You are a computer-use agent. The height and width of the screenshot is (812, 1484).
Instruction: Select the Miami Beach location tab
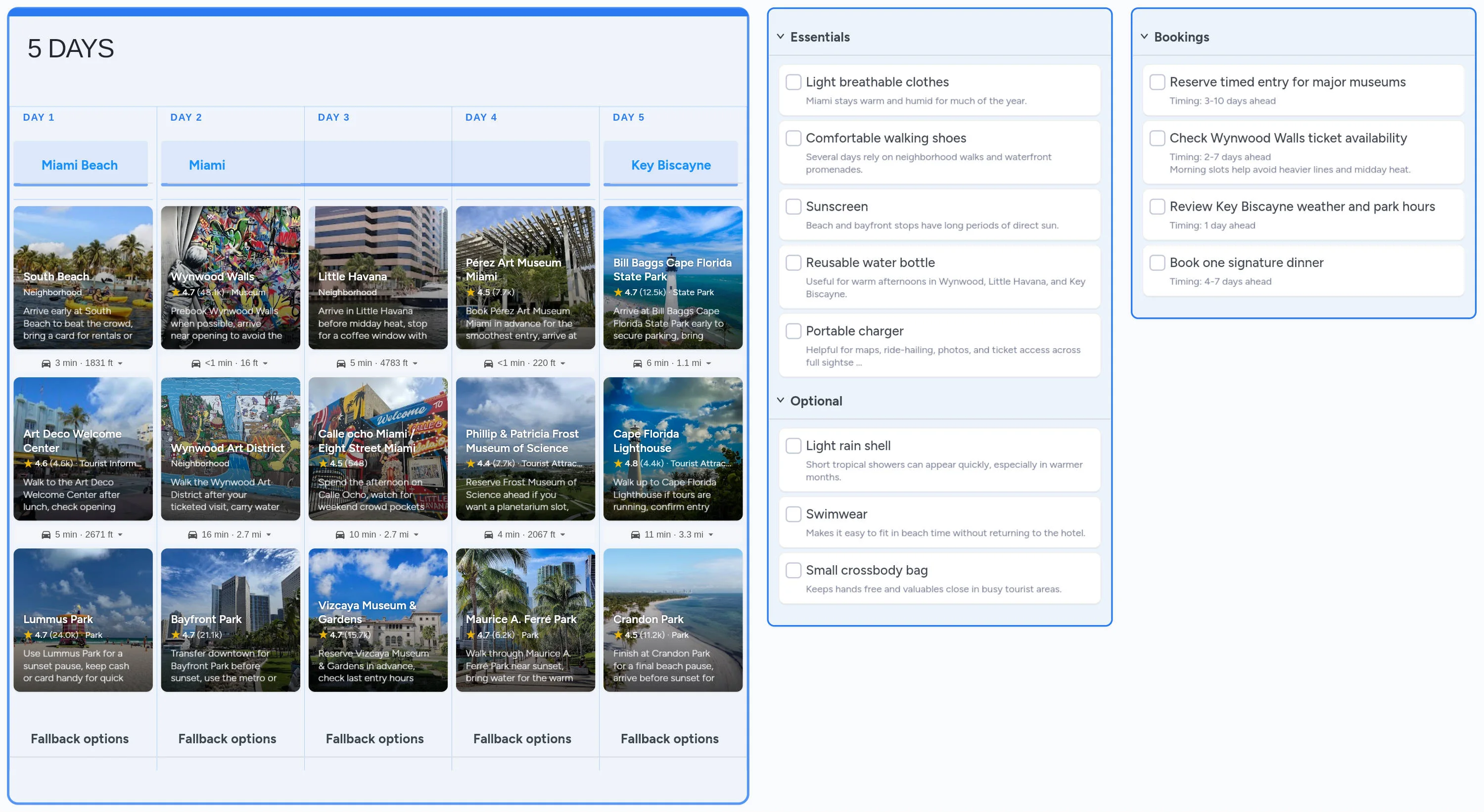(80, 165)
